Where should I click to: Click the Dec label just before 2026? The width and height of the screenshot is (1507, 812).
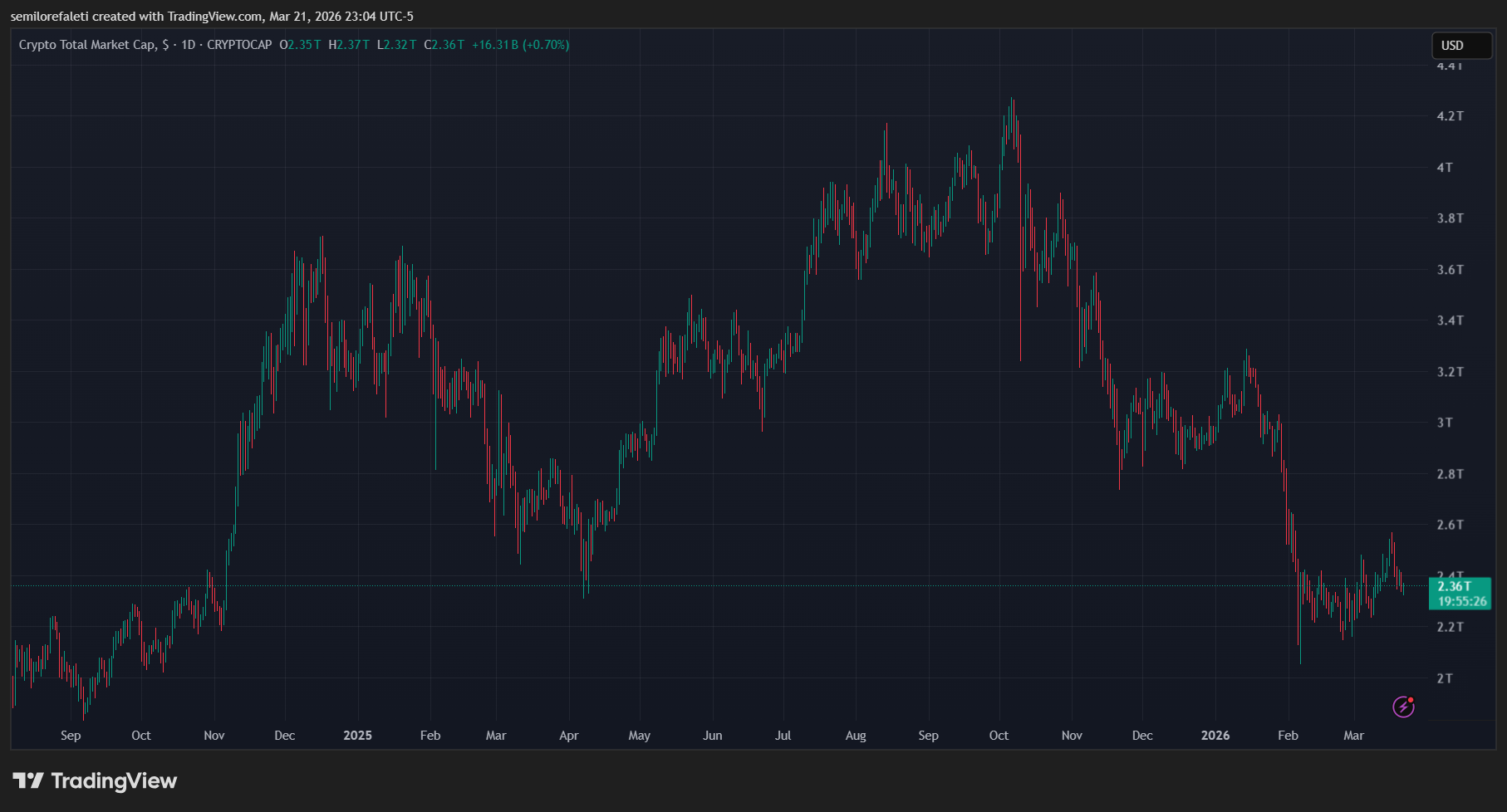point(1142,736)
